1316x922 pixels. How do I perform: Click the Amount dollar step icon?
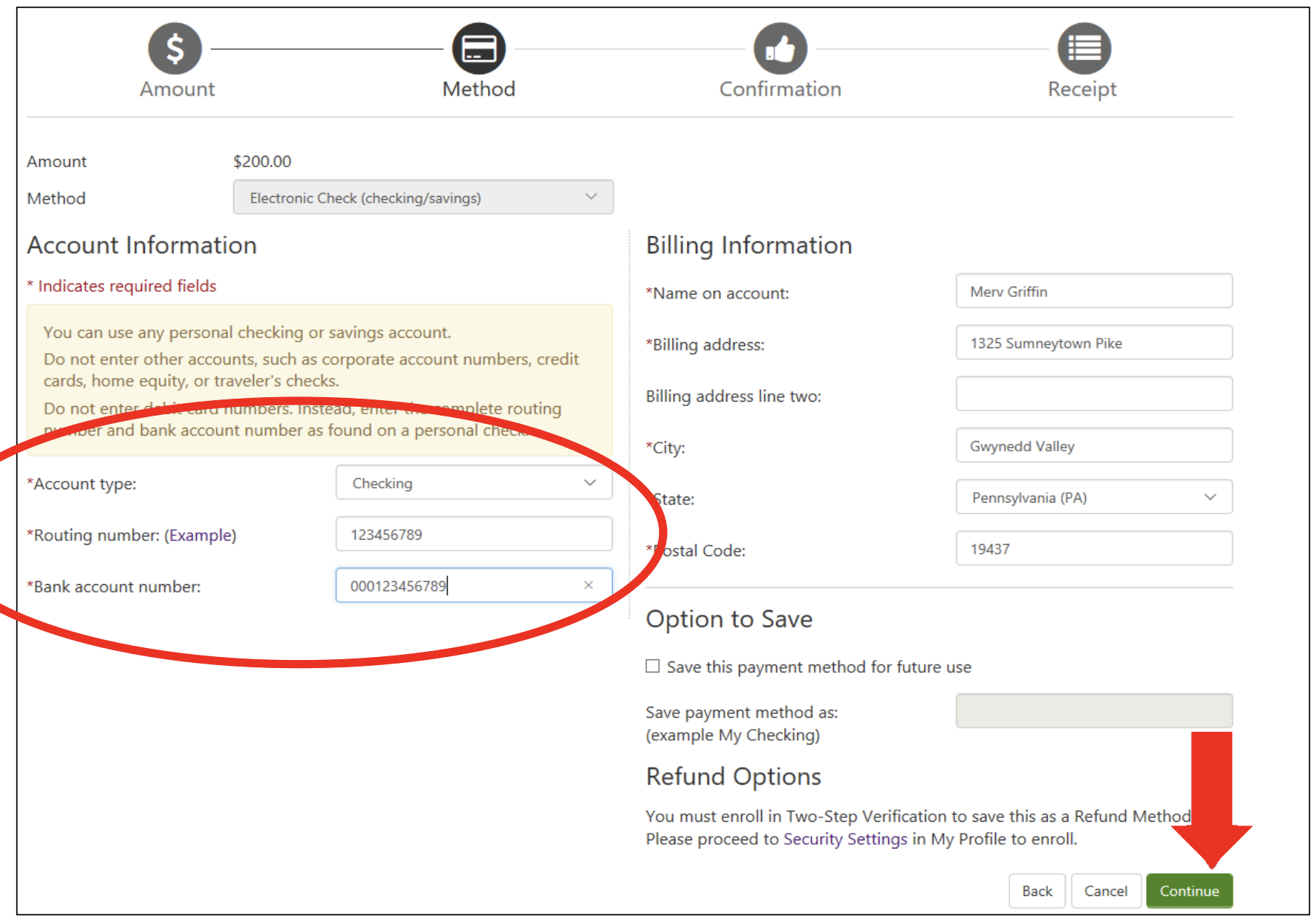click(x=175, y=48)
